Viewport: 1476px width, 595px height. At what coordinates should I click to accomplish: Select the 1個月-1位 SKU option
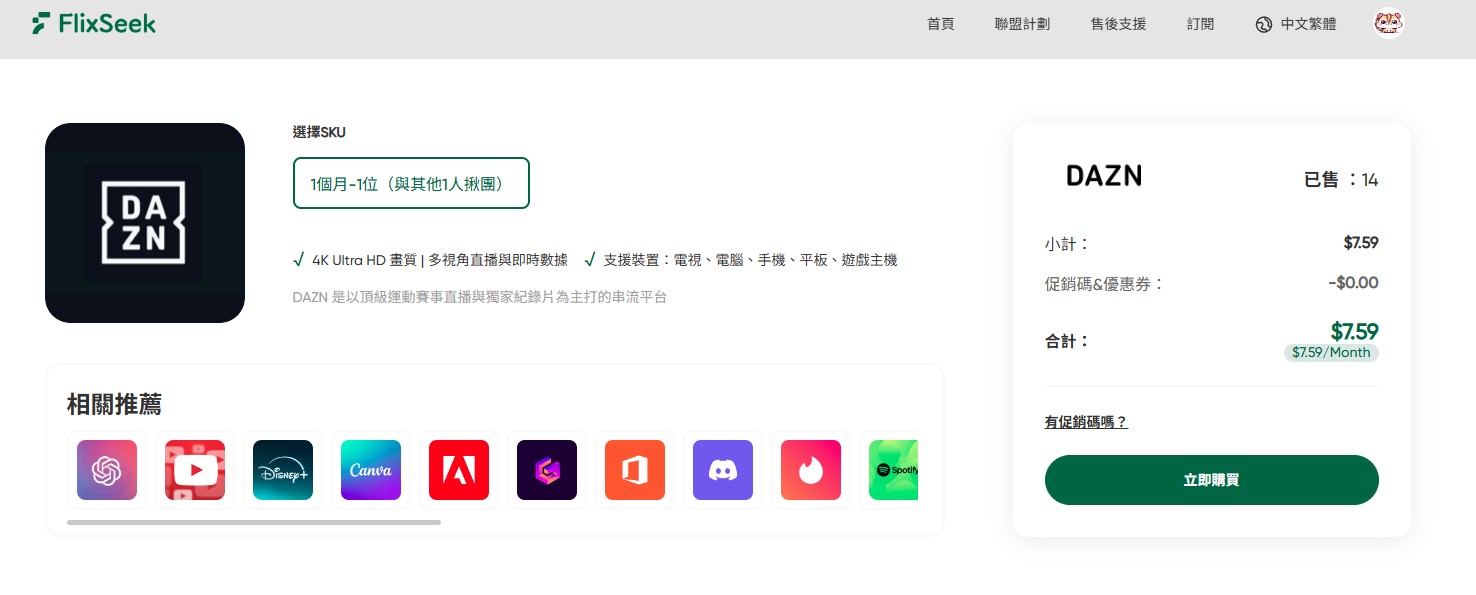[411, 183]
